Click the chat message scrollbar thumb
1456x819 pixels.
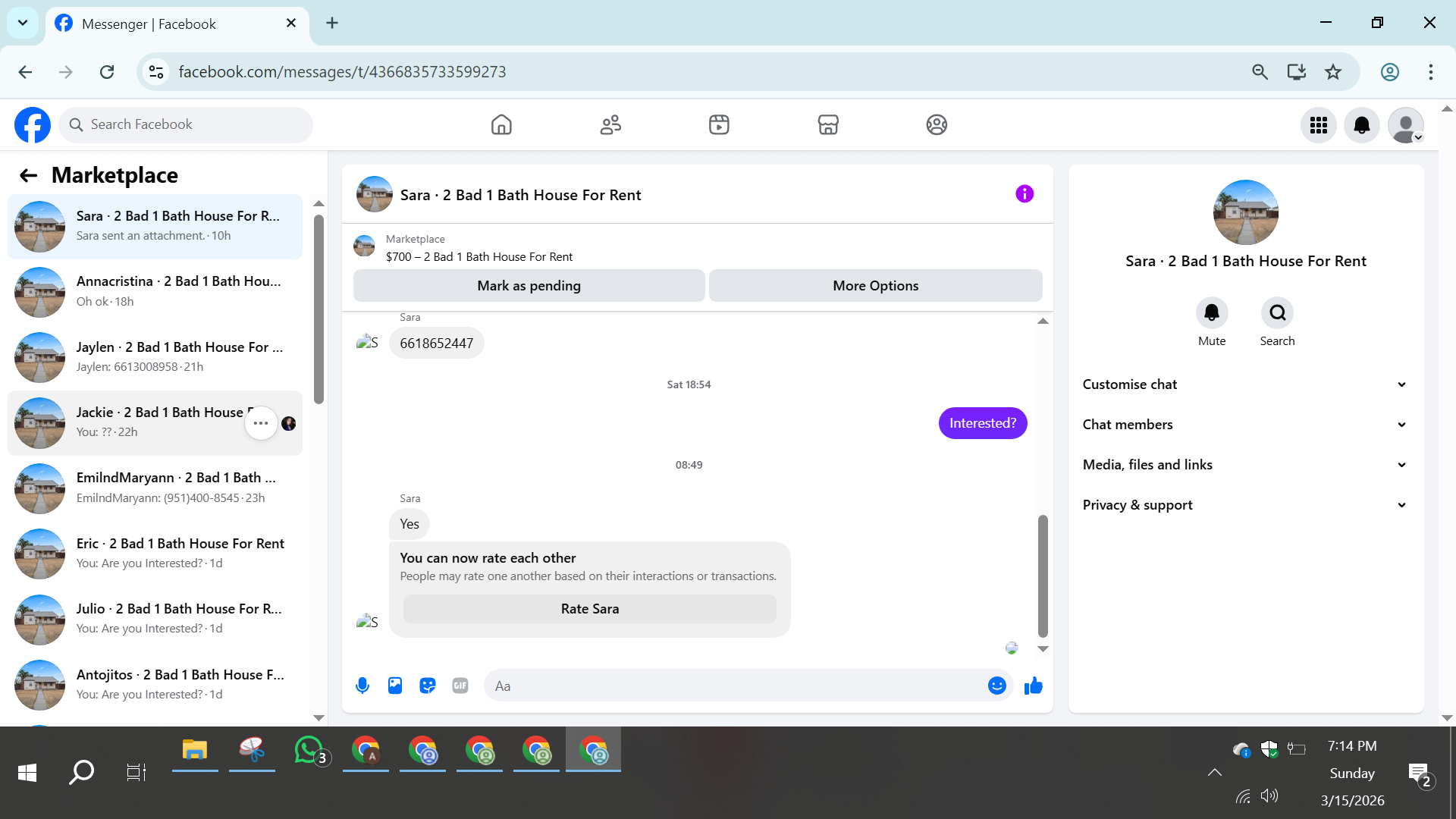(1043, 576)
